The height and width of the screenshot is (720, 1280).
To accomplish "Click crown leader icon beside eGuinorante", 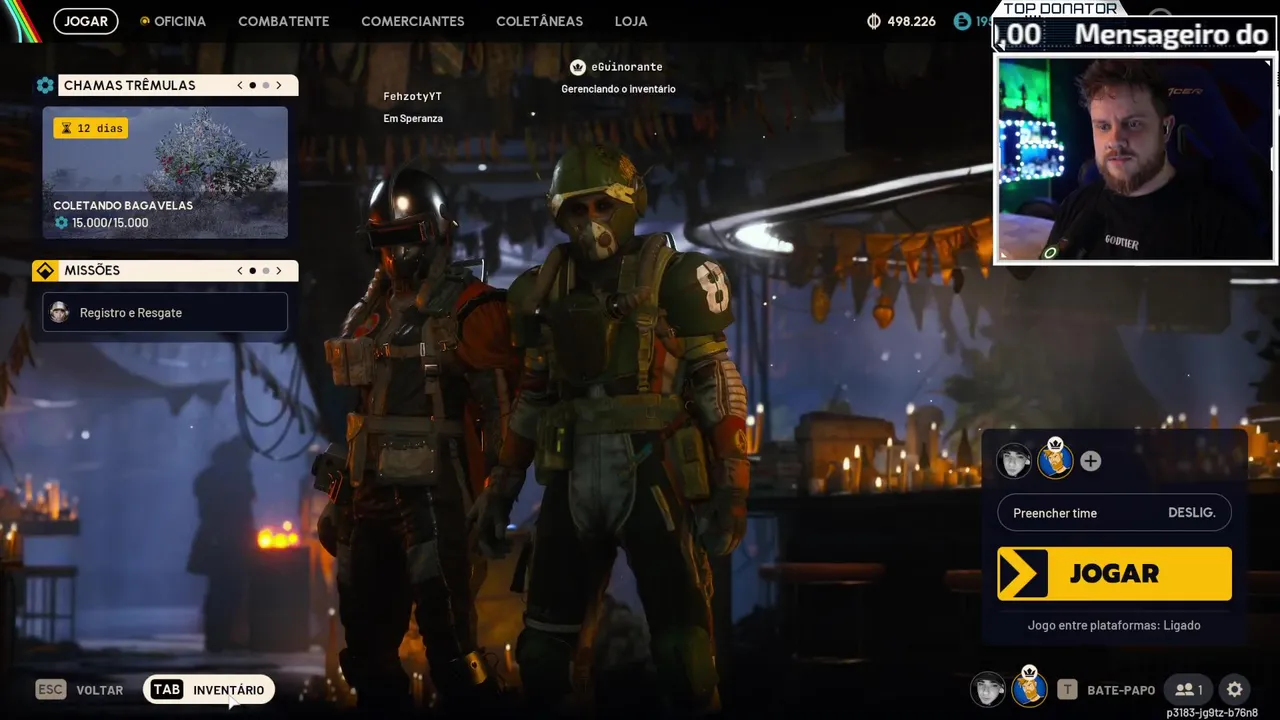I will pos(577,67).
